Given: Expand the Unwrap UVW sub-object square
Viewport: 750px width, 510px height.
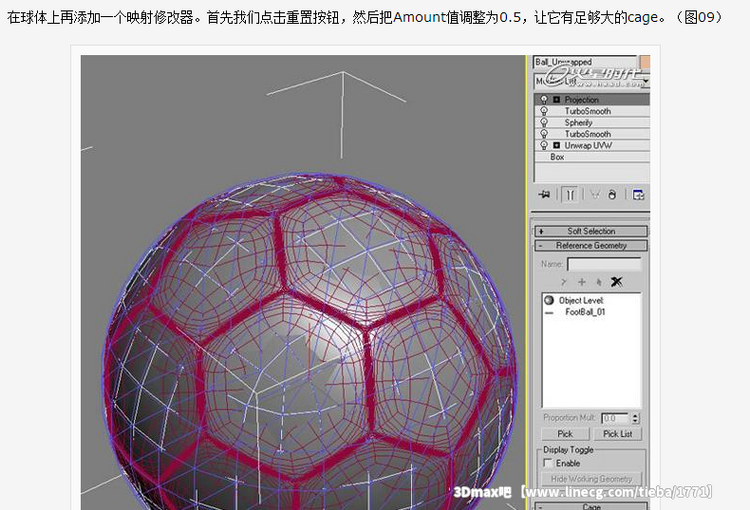Looking at the screenshot, I should [556, 145].
